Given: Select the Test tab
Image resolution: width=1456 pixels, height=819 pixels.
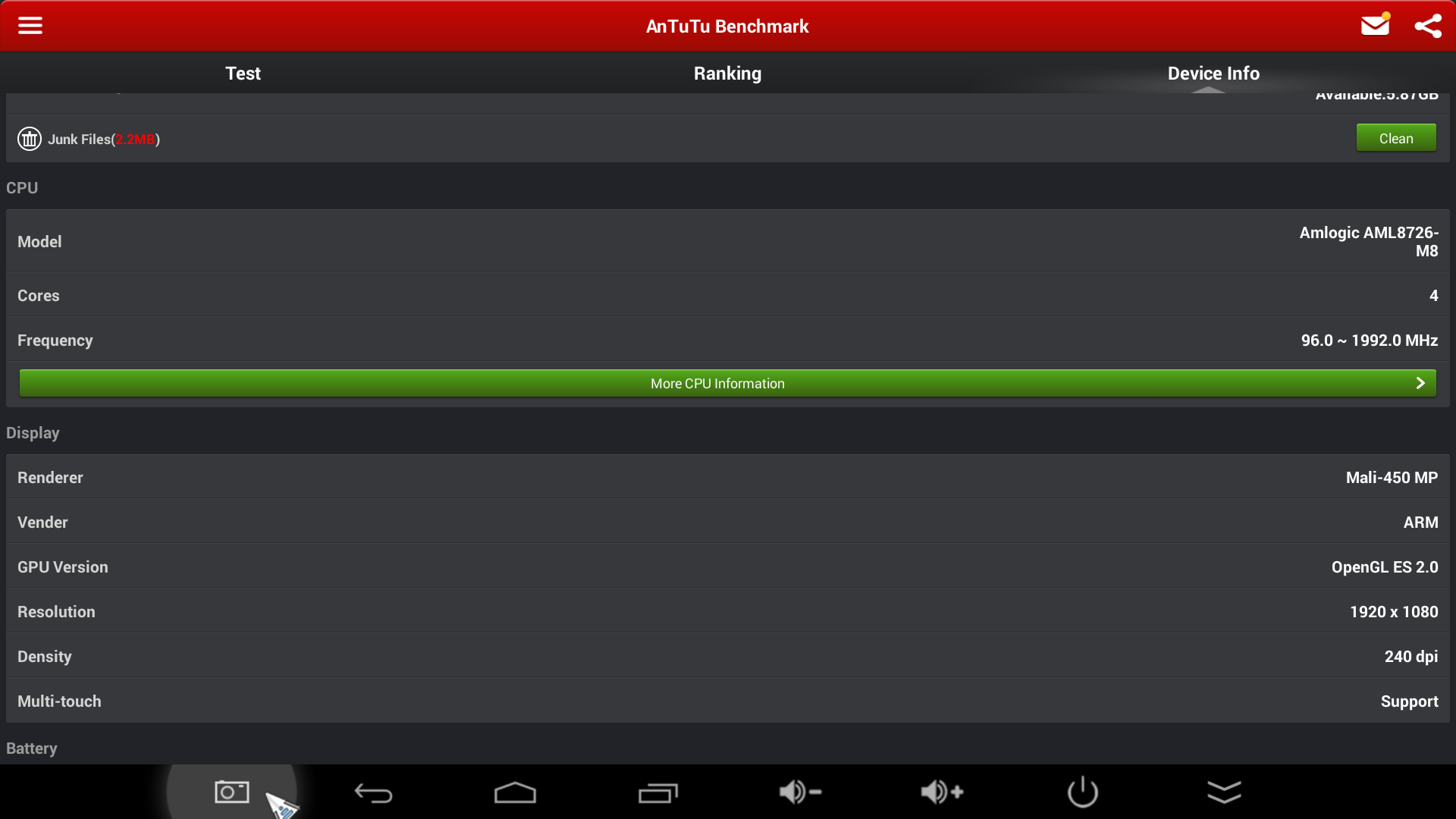Looking at the screenshot, I should pyautogui.click(x=243, y=73).
